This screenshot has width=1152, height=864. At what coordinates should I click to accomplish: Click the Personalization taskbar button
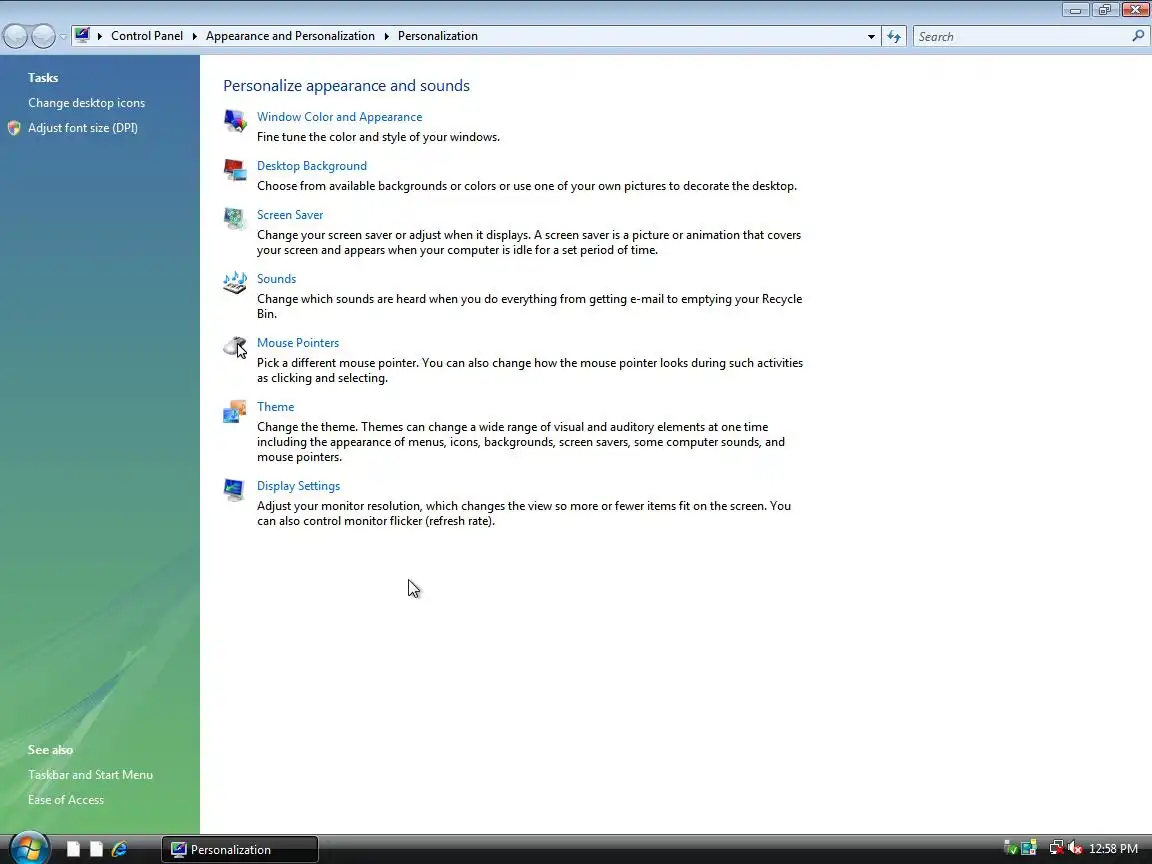[240, 849]
